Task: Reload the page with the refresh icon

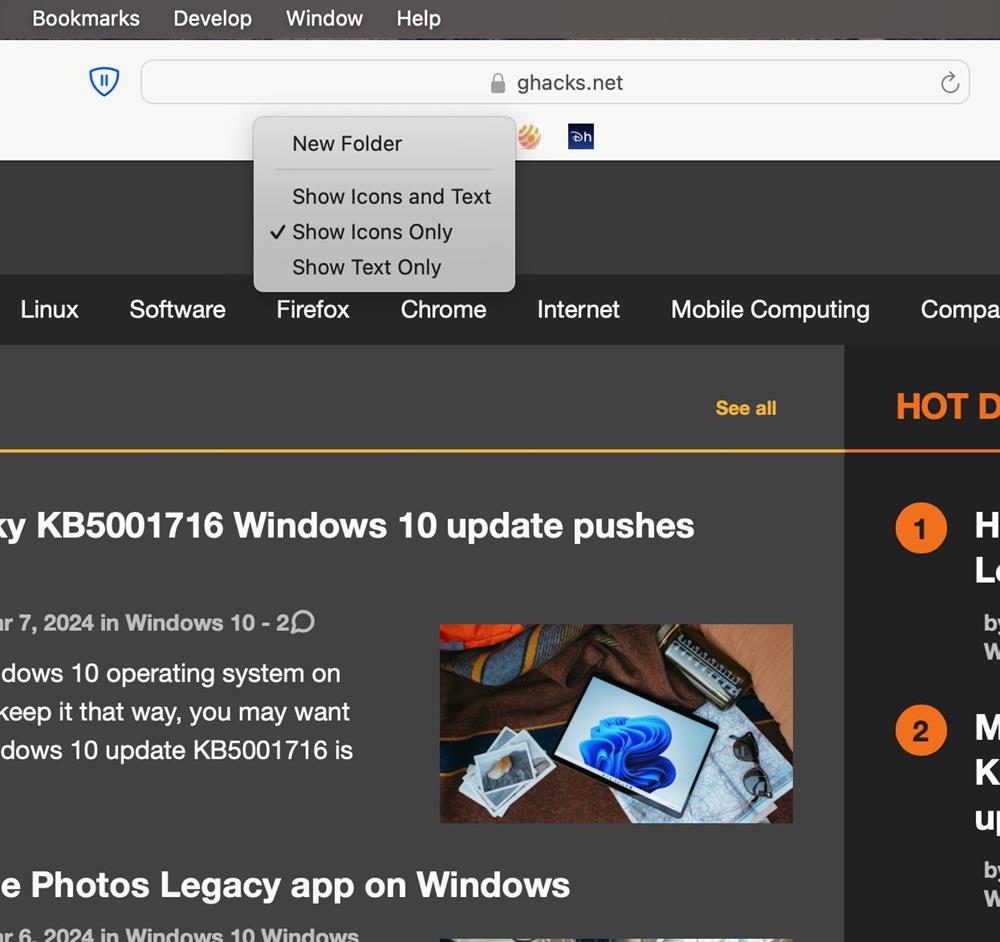Action: 949,83
